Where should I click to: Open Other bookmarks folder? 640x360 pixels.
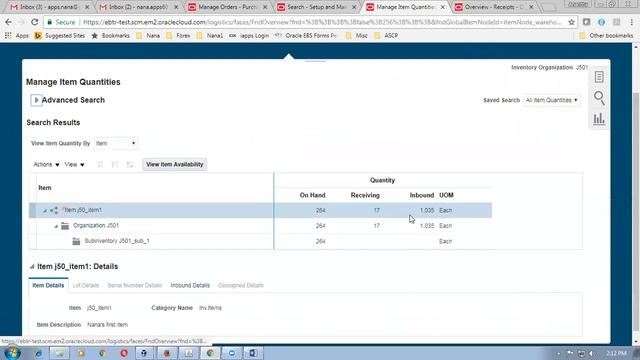click(x=606, y=36)
